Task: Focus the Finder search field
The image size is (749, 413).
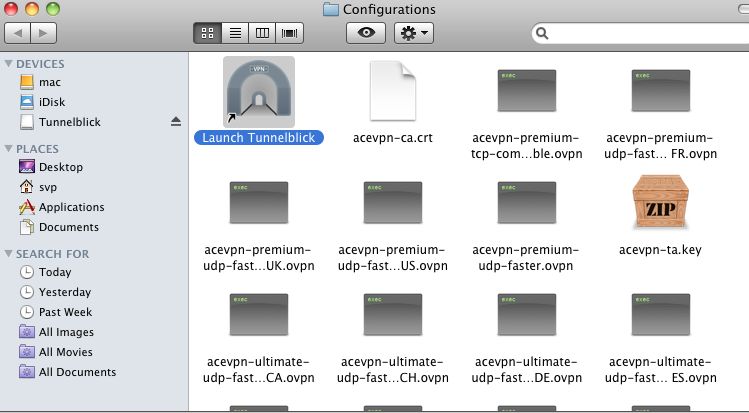Action: (x=642, y=33)
